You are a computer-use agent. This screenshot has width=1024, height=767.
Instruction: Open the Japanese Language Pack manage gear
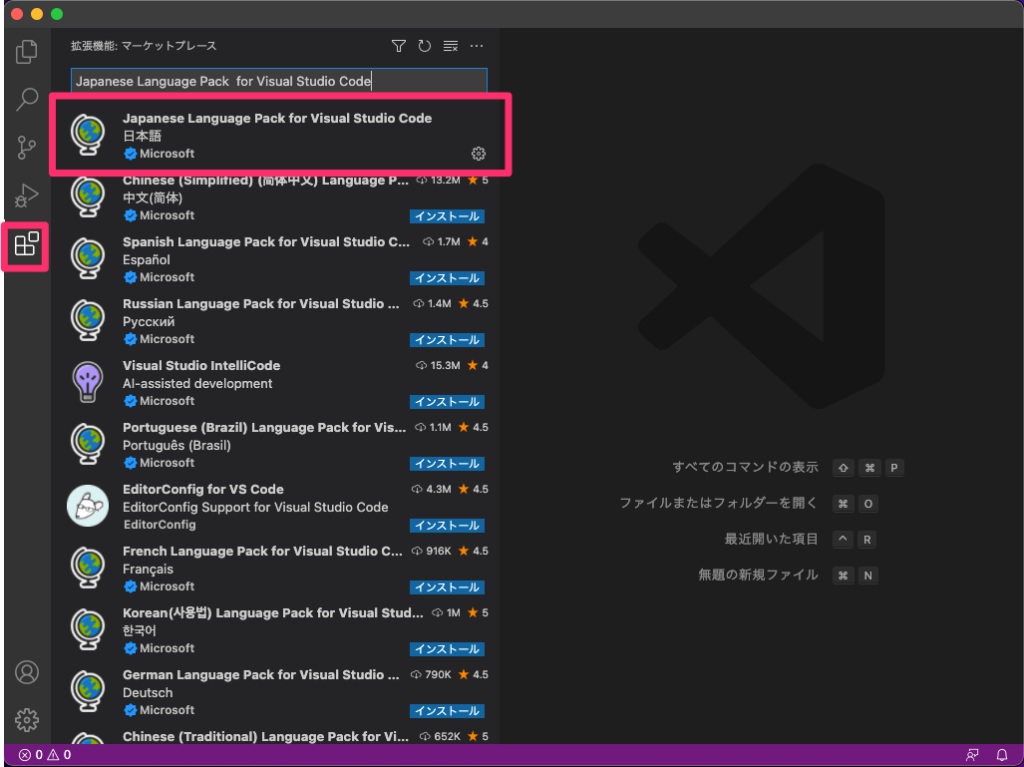(479, 154)
